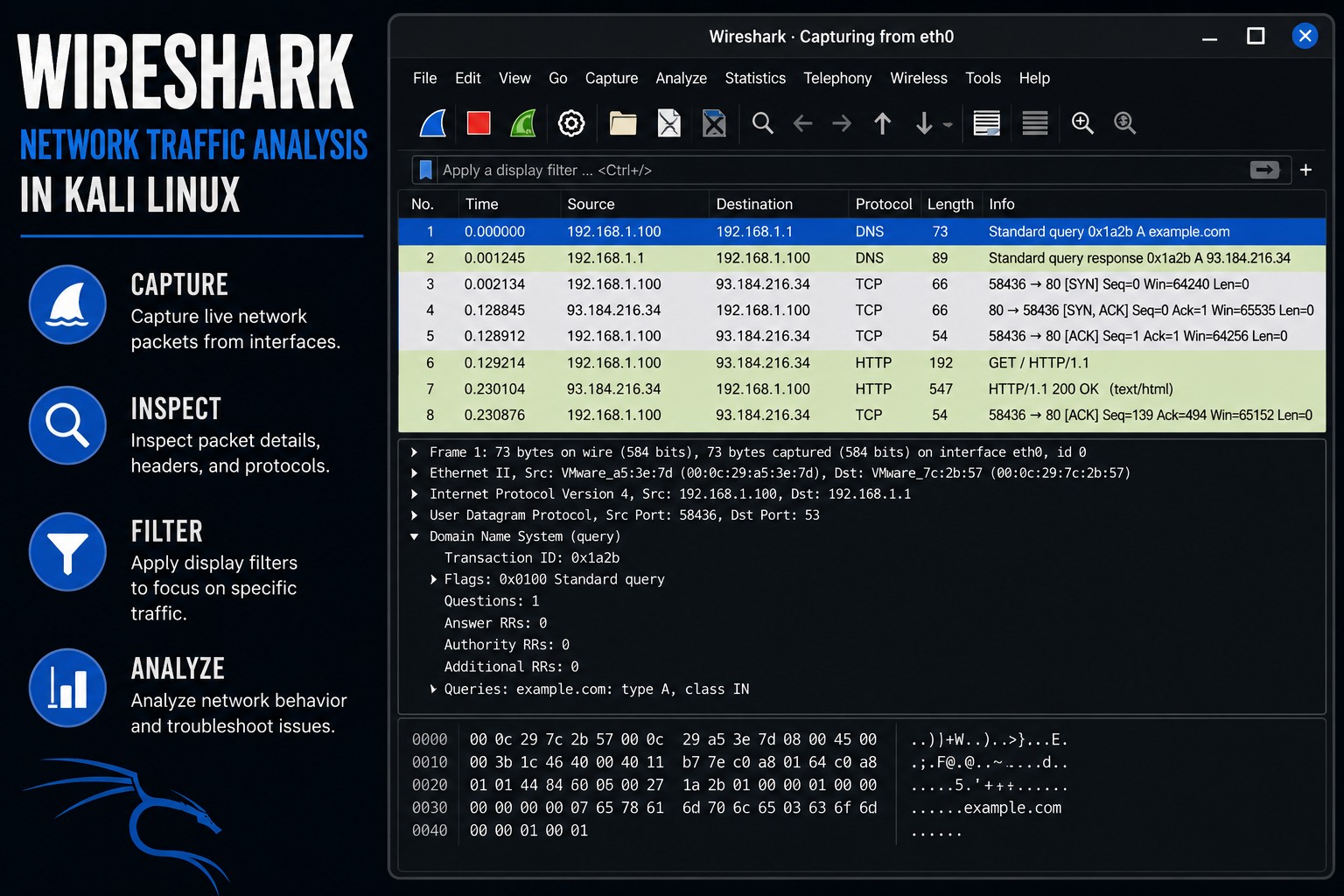1344x896 pixels.
Task: Expand the Frame 1 details row
Action: (414, 452)
